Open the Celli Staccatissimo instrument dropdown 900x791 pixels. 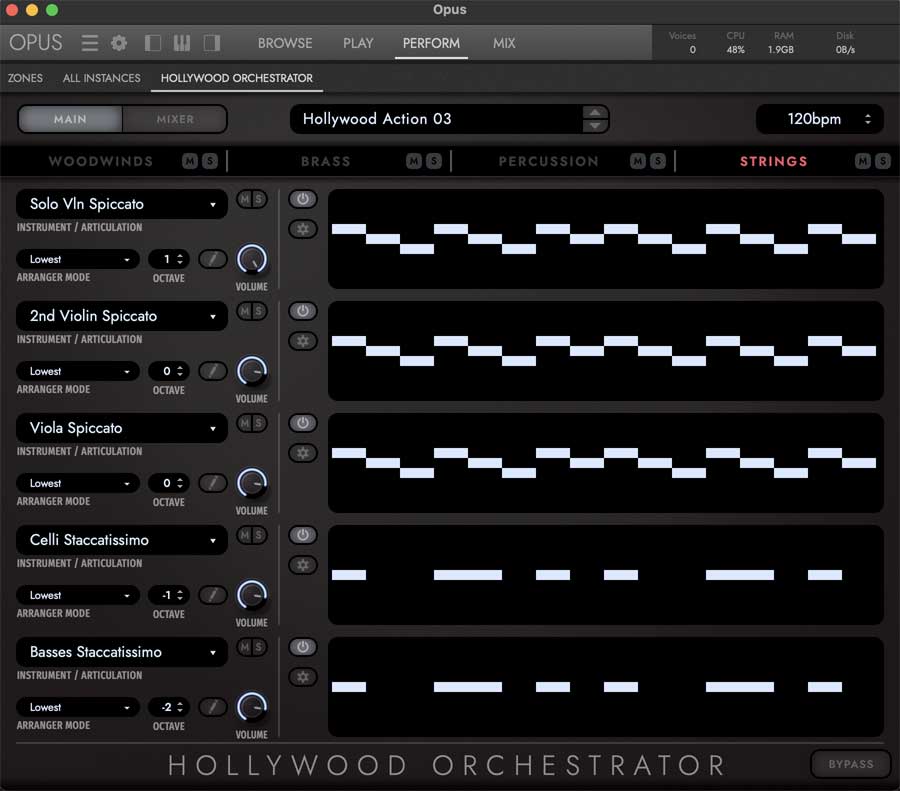(122, 540)
